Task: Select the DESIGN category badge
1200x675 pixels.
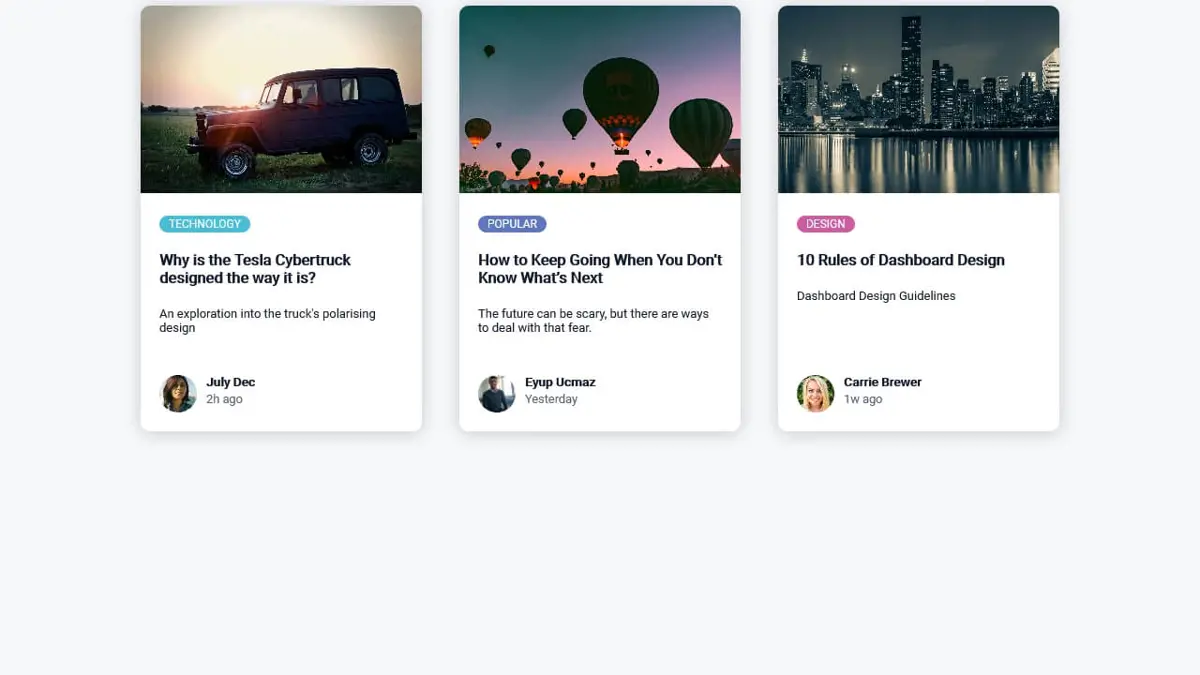Action: (826, 223)
